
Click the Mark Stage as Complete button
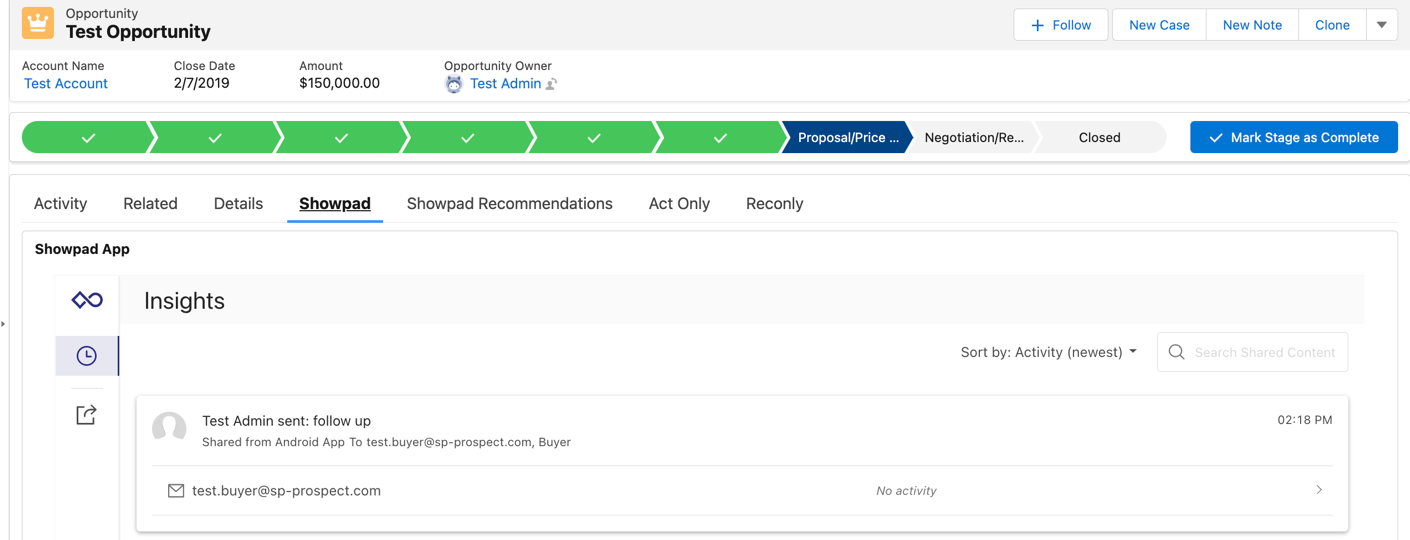tap(1293, 138)
